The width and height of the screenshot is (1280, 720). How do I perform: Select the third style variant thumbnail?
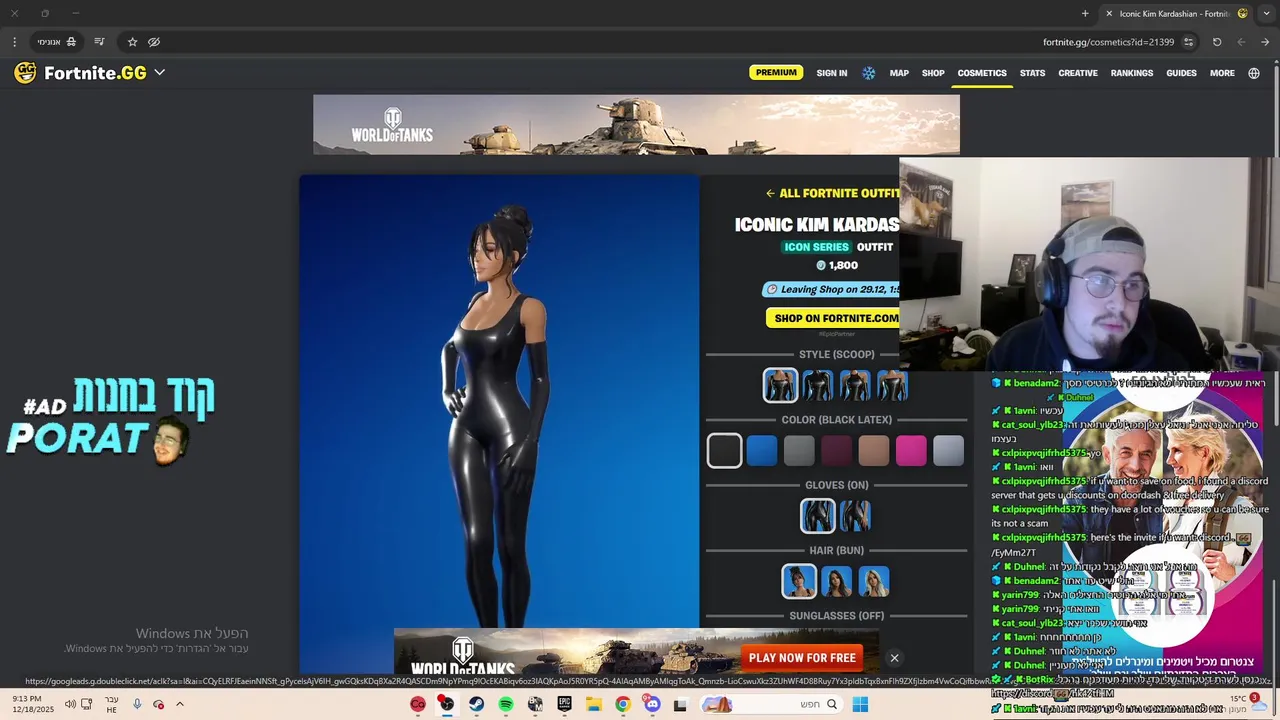pyautogui.click(x=855, y=385)
